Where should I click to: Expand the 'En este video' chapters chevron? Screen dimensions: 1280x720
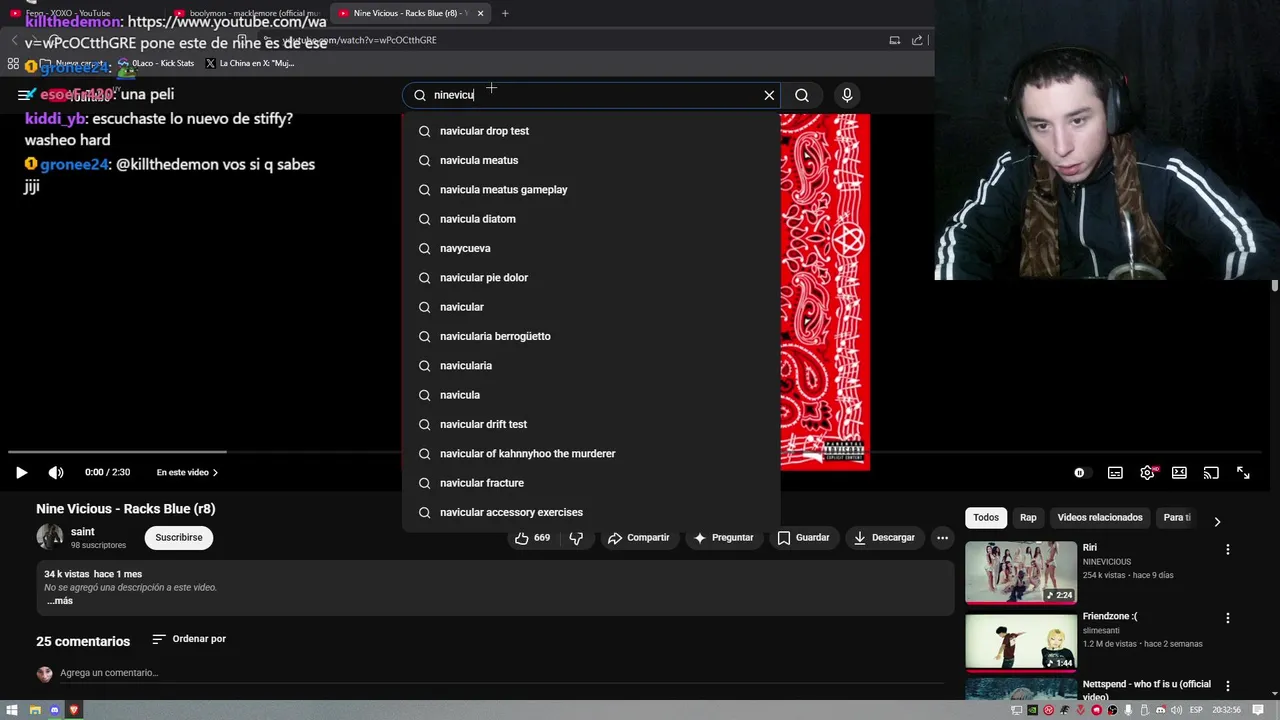(x=215, y=473)
